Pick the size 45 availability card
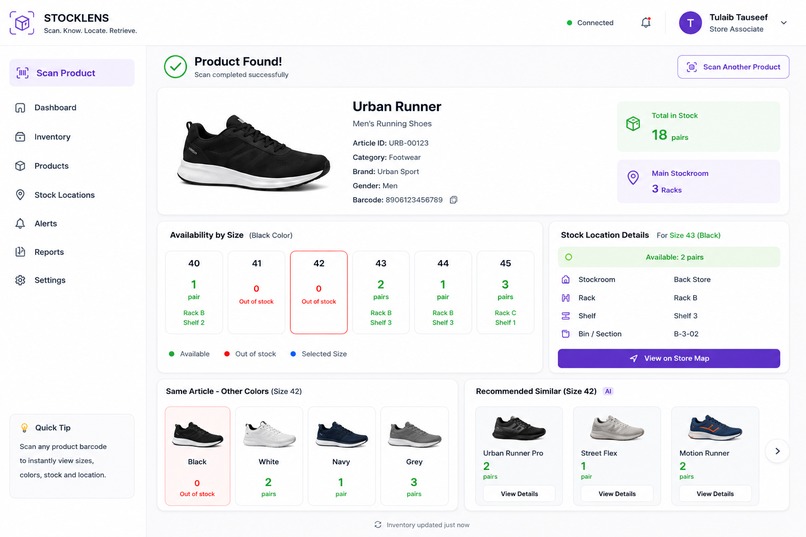This screenshot has height=537, width=806. coord(505,292)
